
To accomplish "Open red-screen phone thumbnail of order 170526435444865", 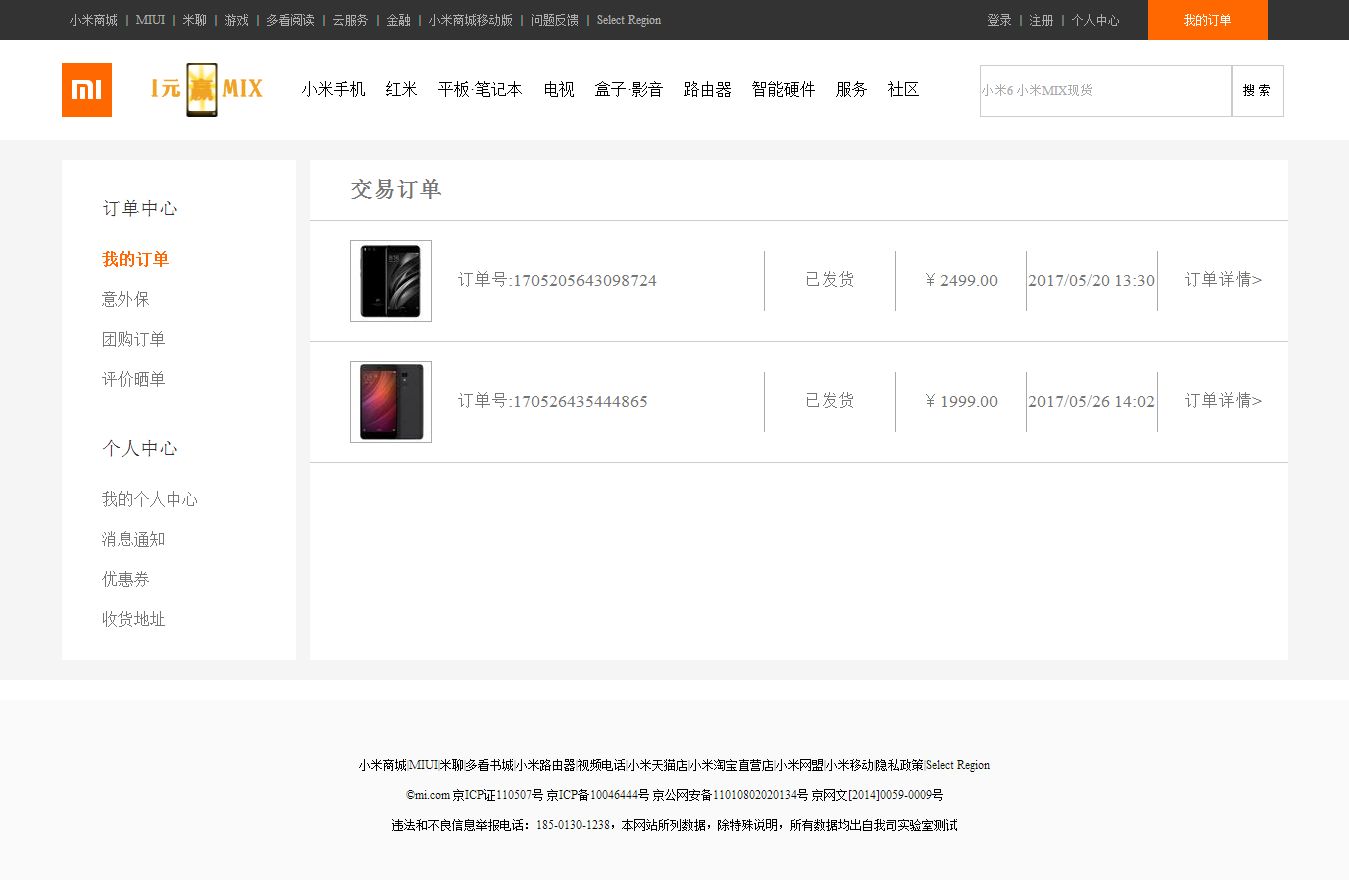I will coord(391,402).
